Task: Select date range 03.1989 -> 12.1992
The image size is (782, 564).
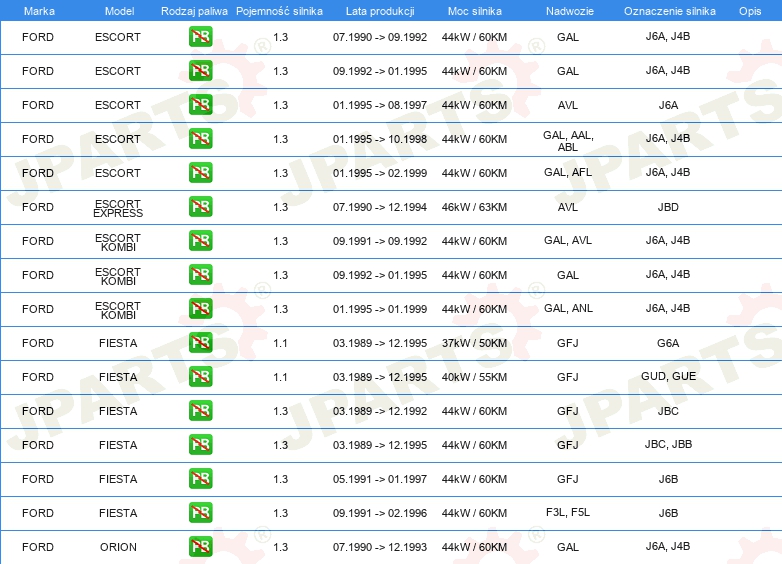Action: click(380, 411)
